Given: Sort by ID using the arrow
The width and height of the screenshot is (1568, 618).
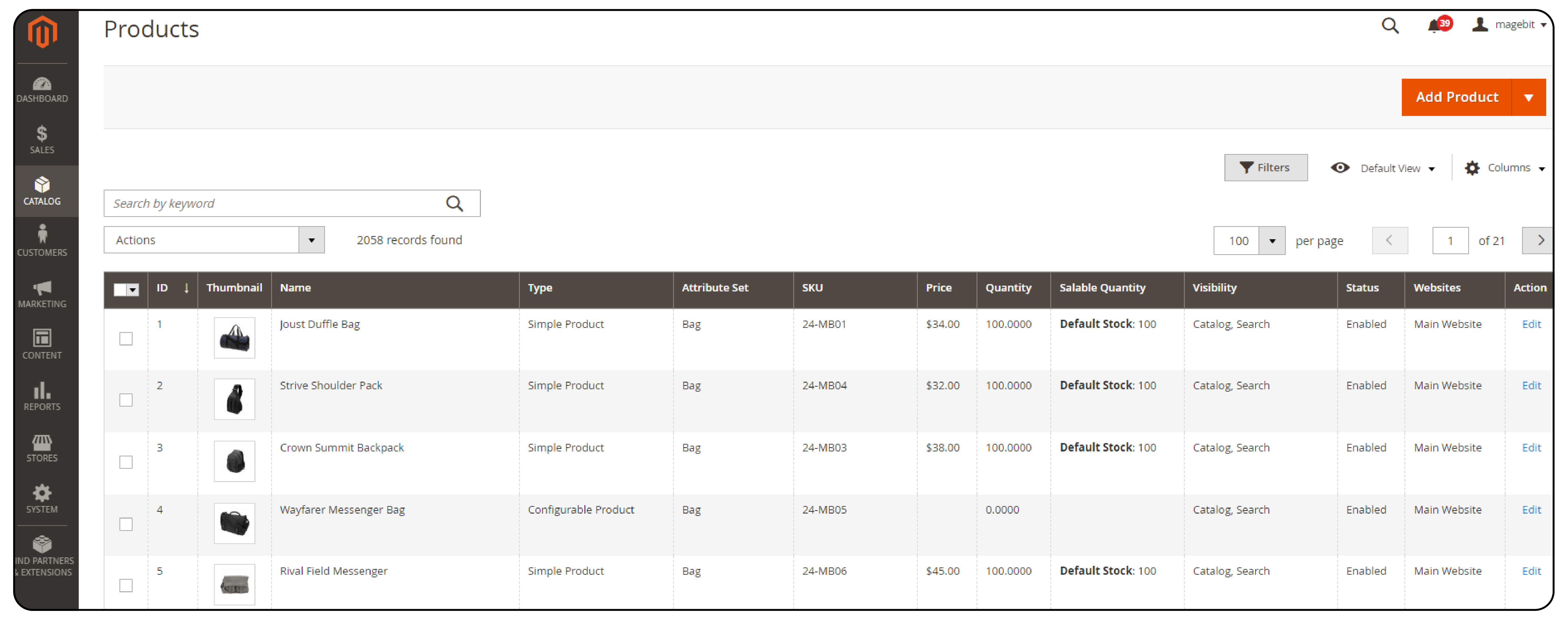Looking at the screenshot, I should click(x=186, y=288).
